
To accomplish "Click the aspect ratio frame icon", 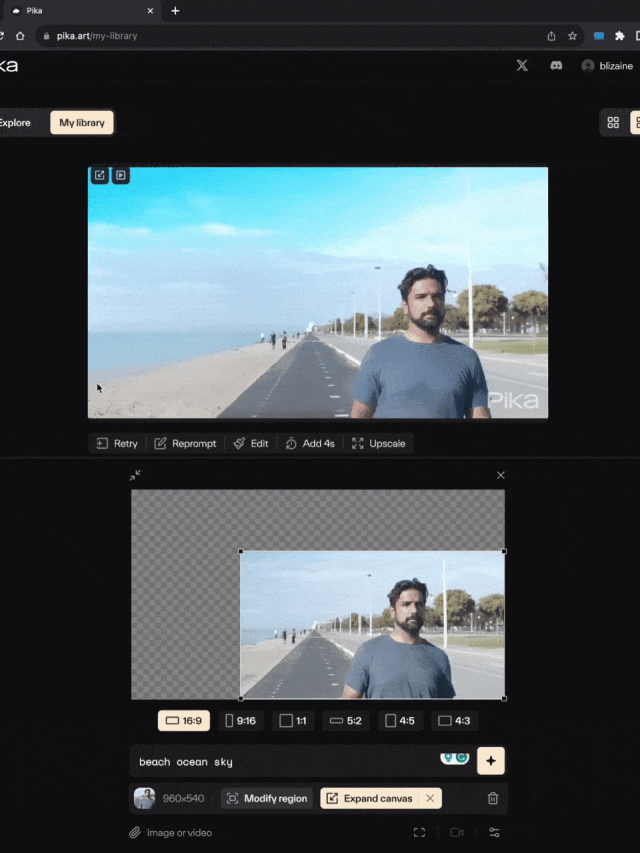I will pyautogui.click(x=419, y=832).
